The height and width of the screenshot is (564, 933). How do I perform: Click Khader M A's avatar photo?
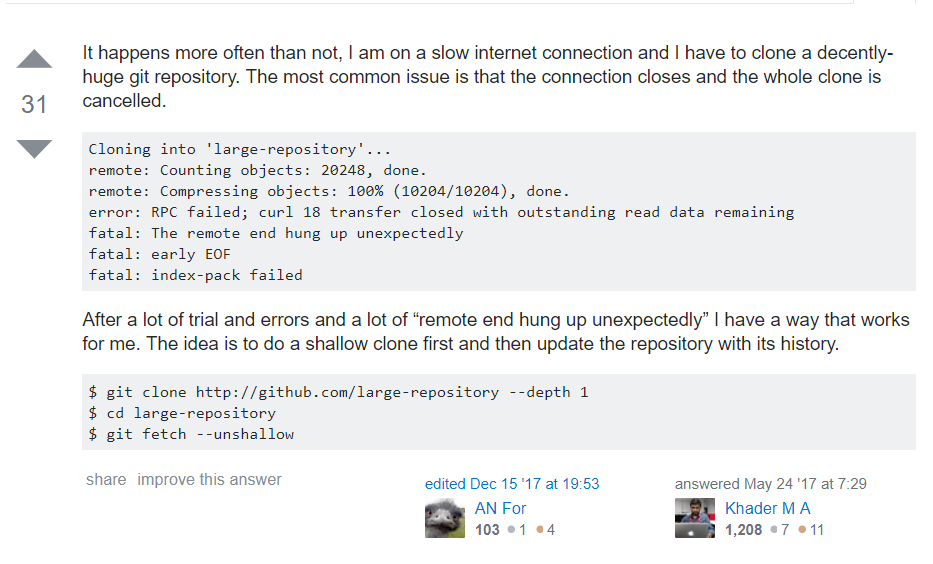point(695,518)
